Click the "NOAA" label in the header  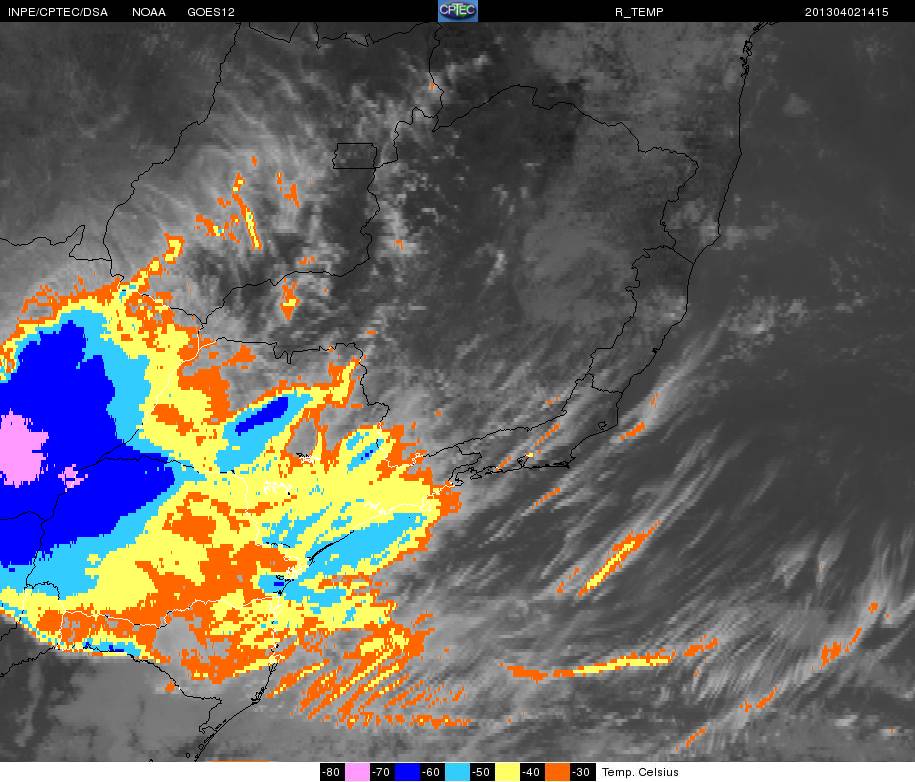click(149, 12)
